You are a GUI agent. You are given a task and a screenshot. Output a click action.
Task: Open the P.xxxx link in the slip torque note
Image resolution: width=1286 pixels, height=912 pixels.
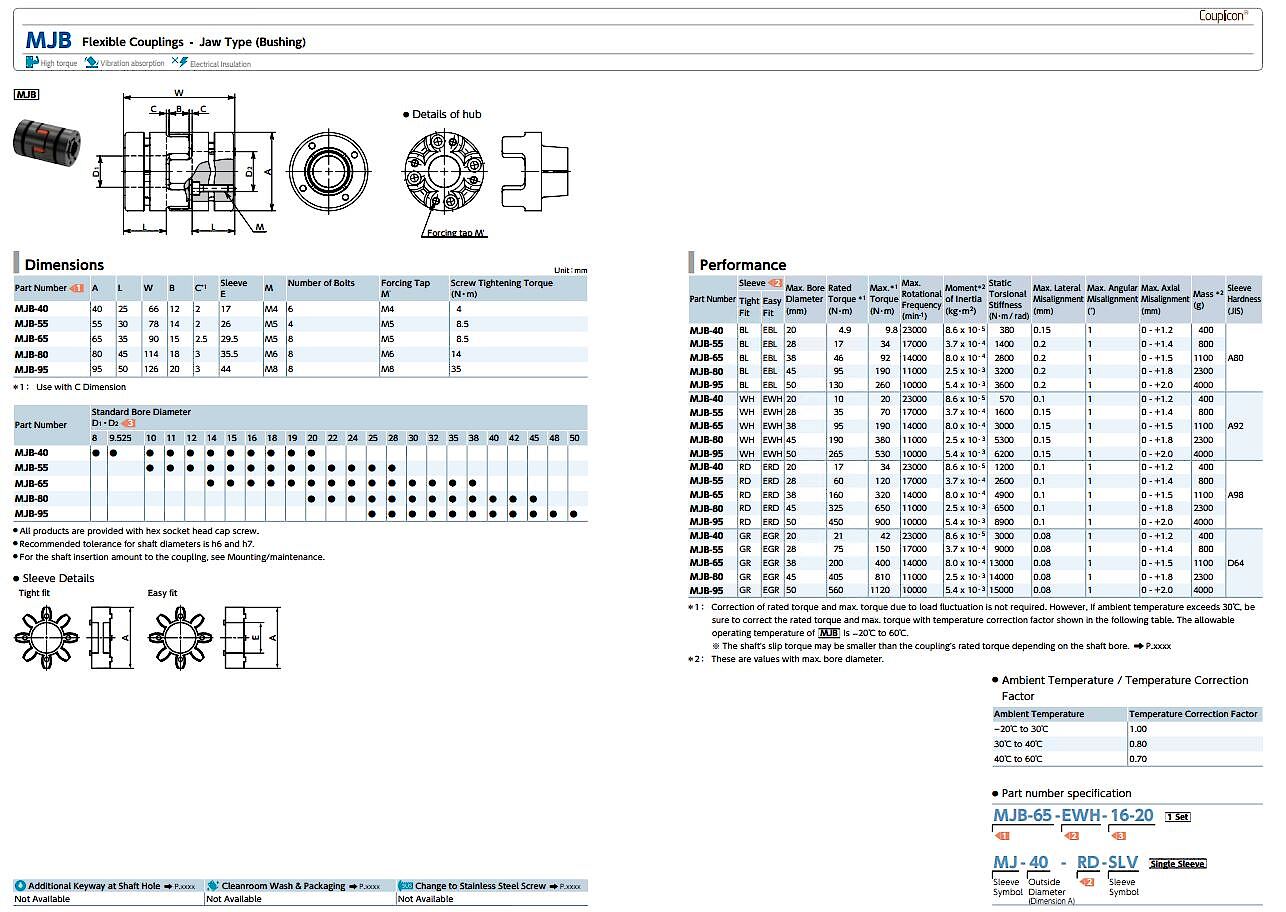click(x=1153, y=646)
